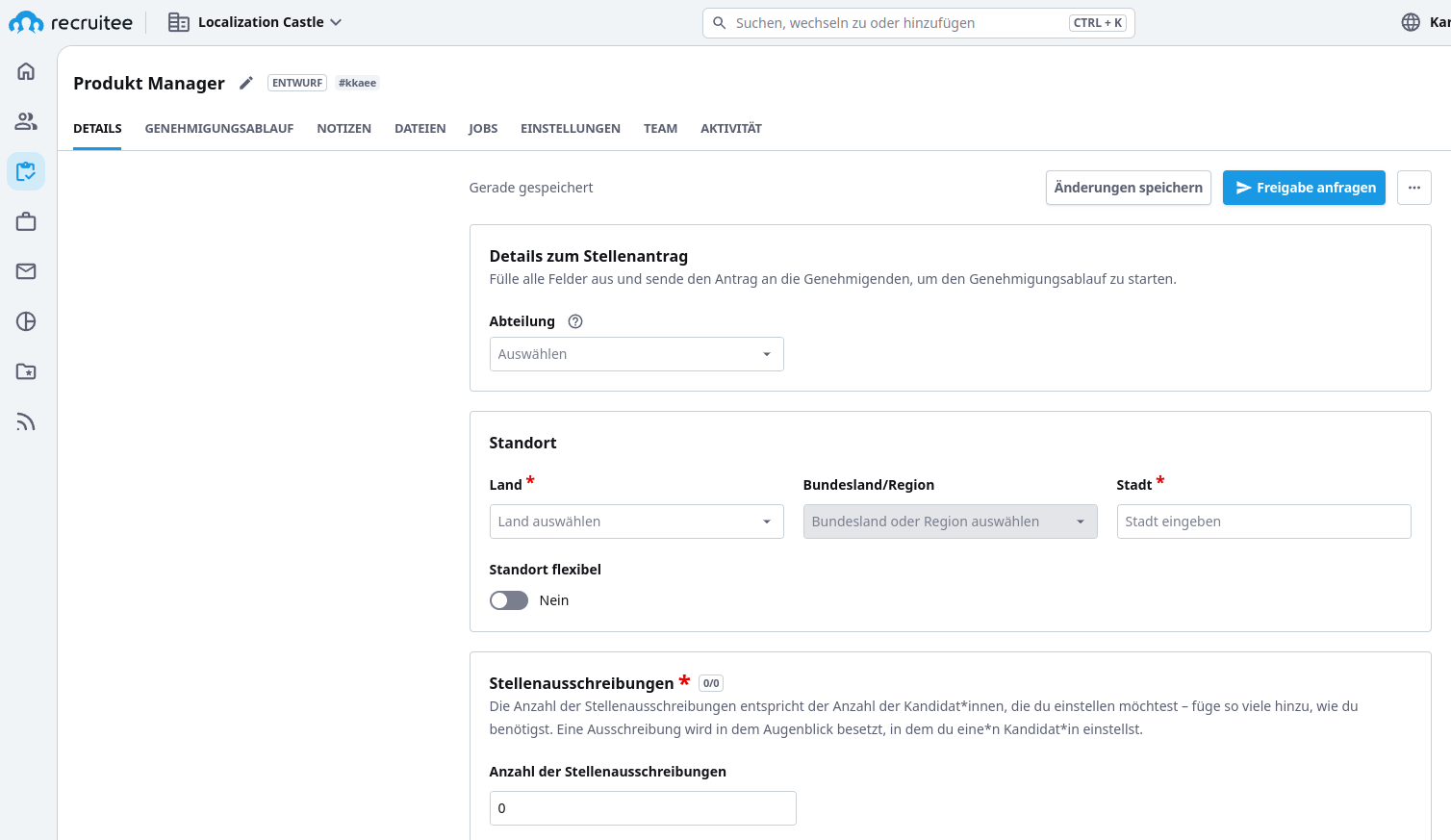Toggle Standort flexibel to Ja
This screenshot has width=1451, height=840.
point(508,599)
